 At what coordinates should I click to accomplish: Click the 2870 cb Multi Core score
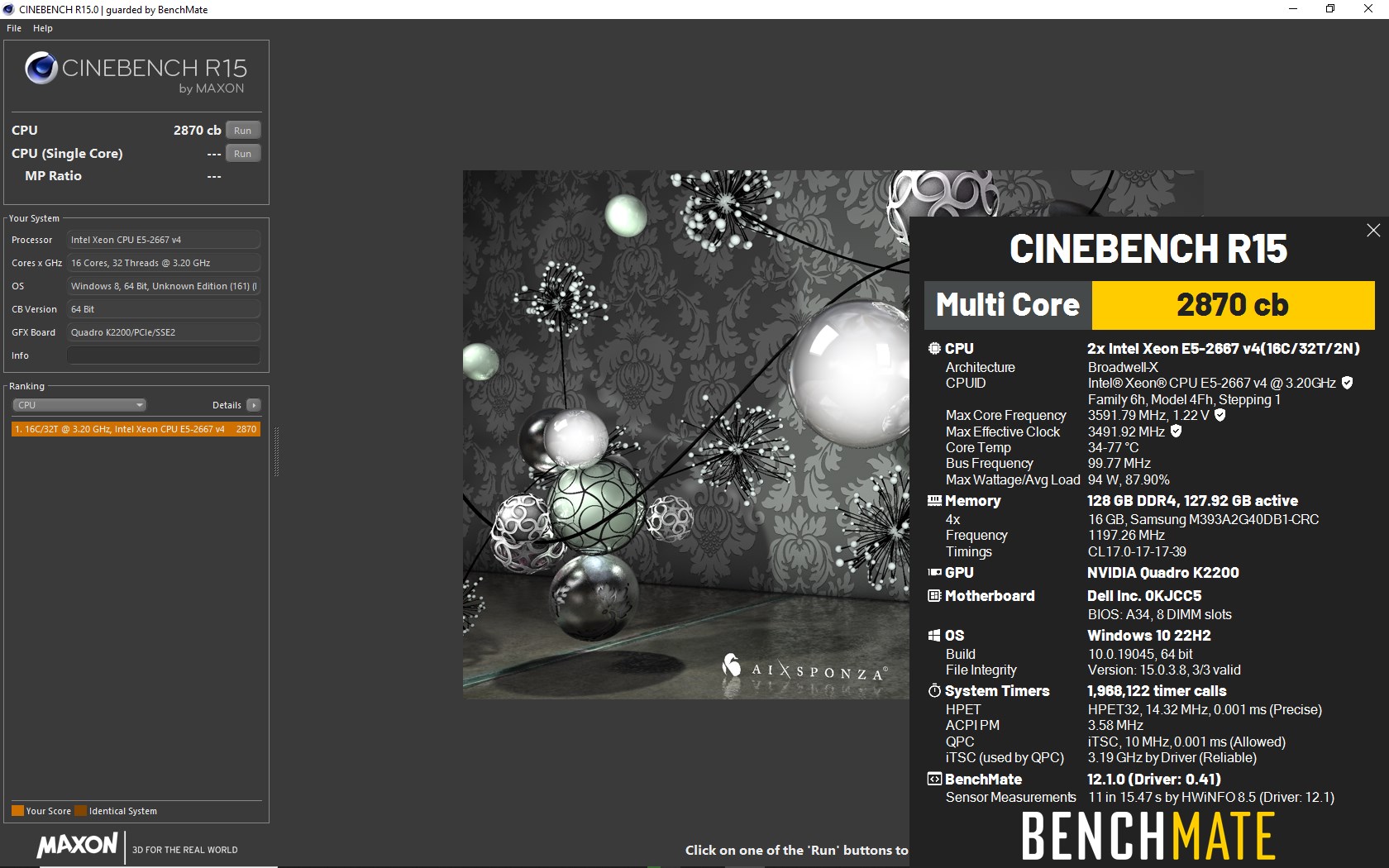(1232, 305)
